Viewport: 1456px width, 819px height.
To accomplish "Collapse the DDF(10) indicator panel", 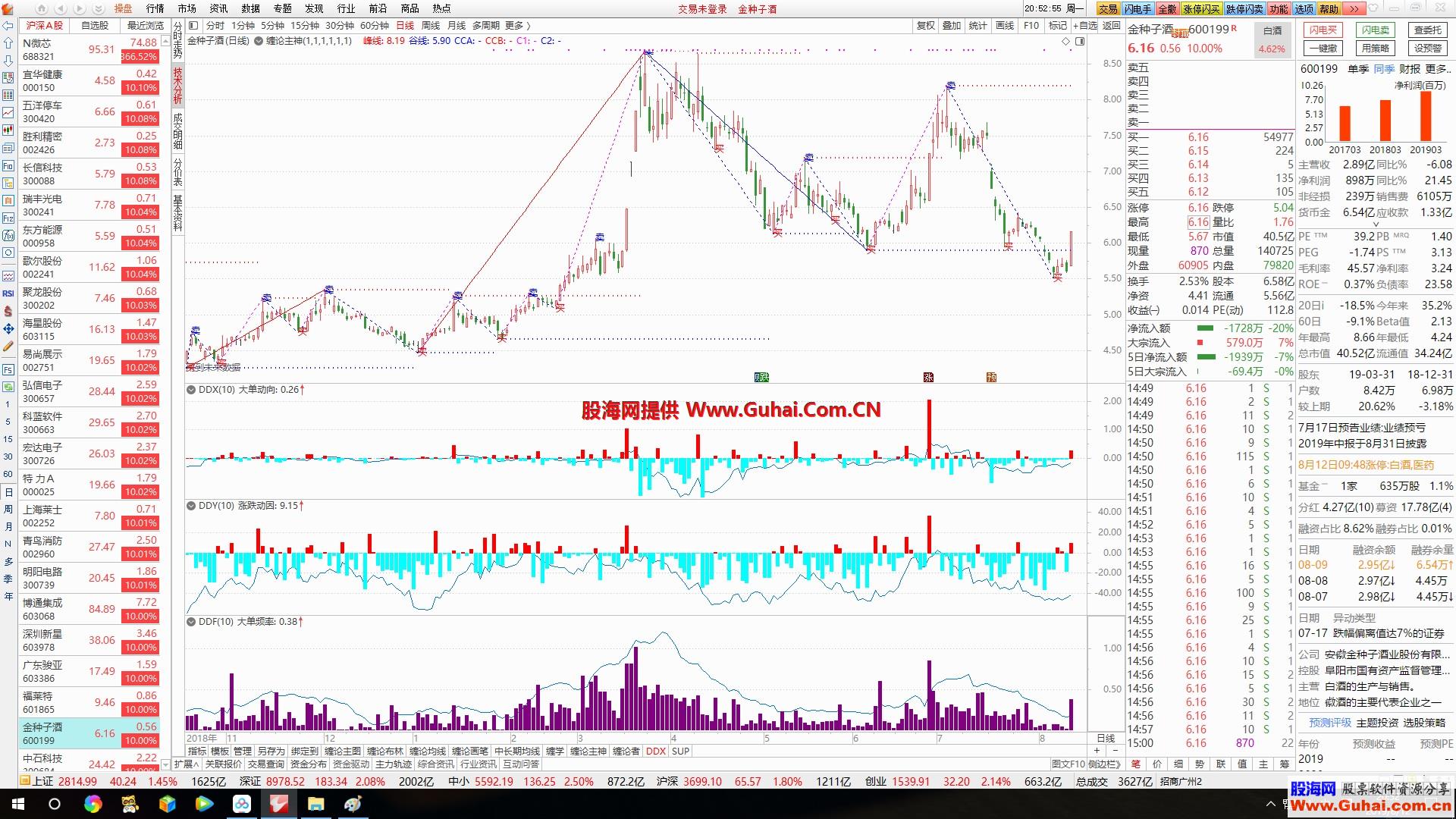I will (191, 622).
